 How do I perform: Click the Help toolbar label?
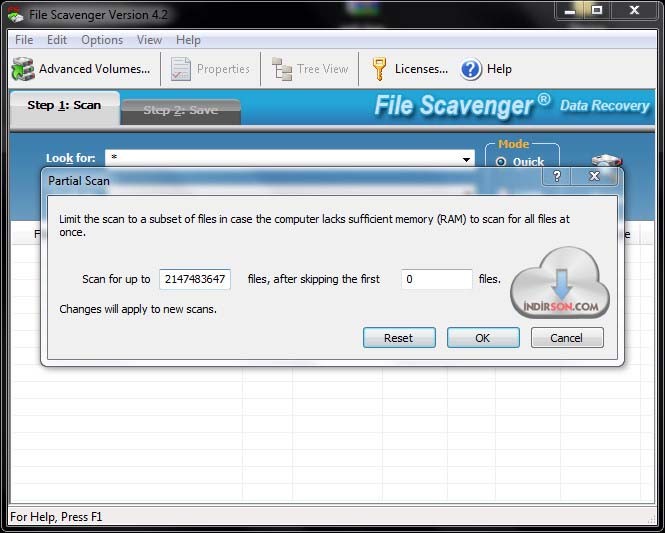pyautogui.click(x=499, y=69)
